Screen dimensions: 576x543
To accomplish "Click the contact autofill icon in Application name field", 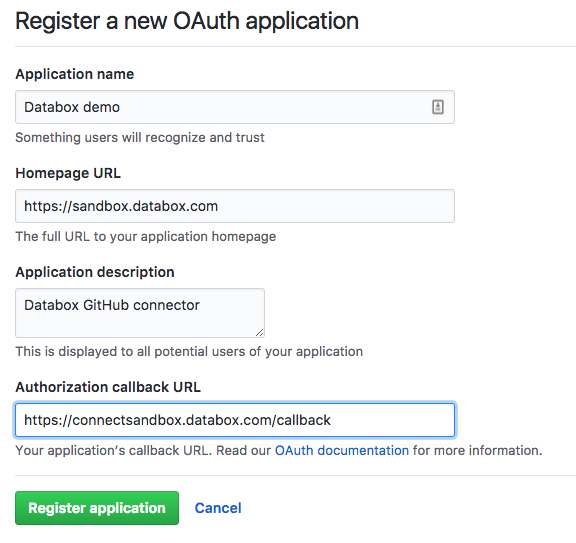I will coord(438,107).
